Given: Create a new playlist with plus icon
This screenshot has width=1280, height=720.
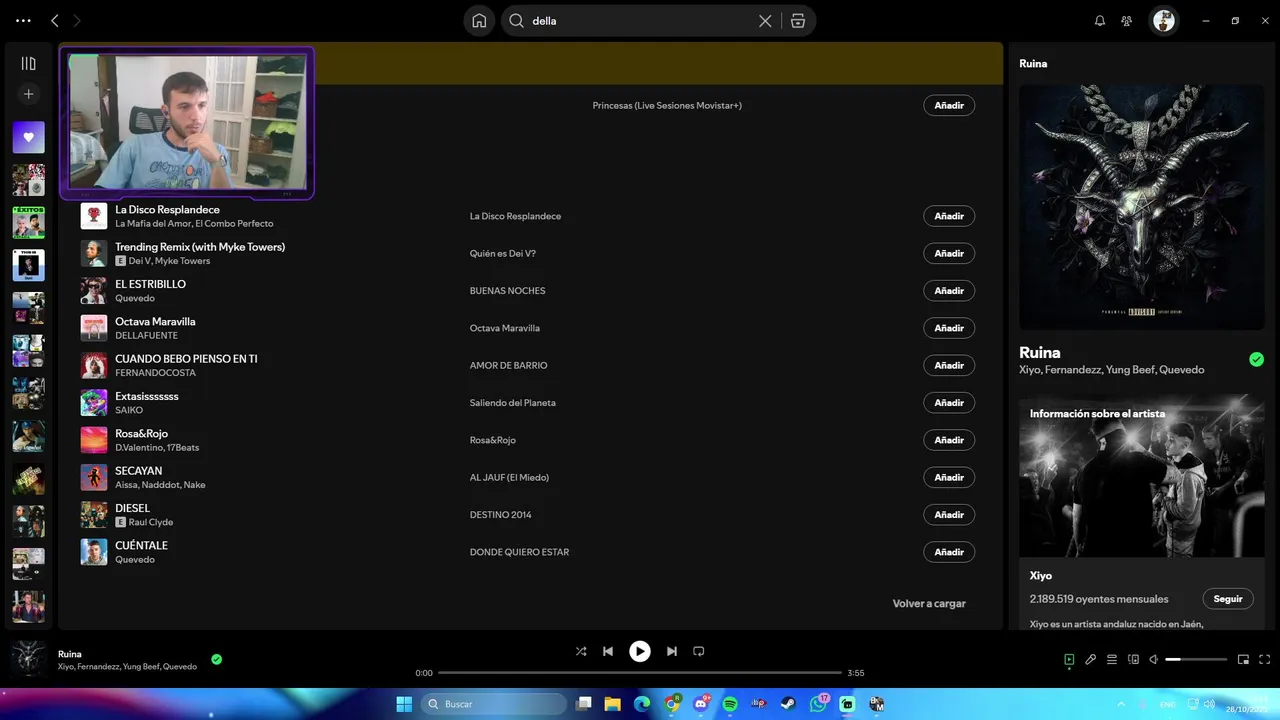Looking at the screenshot, I should pos(28,94).
